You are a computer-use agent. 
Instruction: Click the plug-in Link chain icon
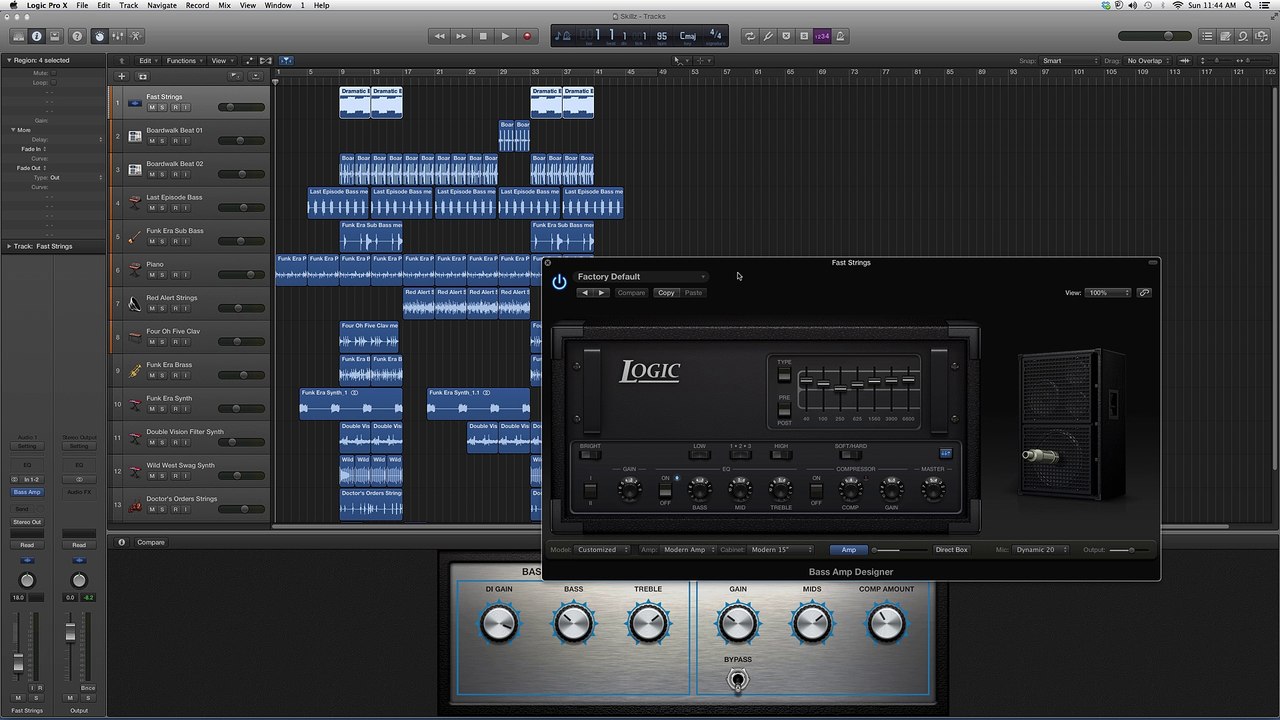[x=1144, y=293]
